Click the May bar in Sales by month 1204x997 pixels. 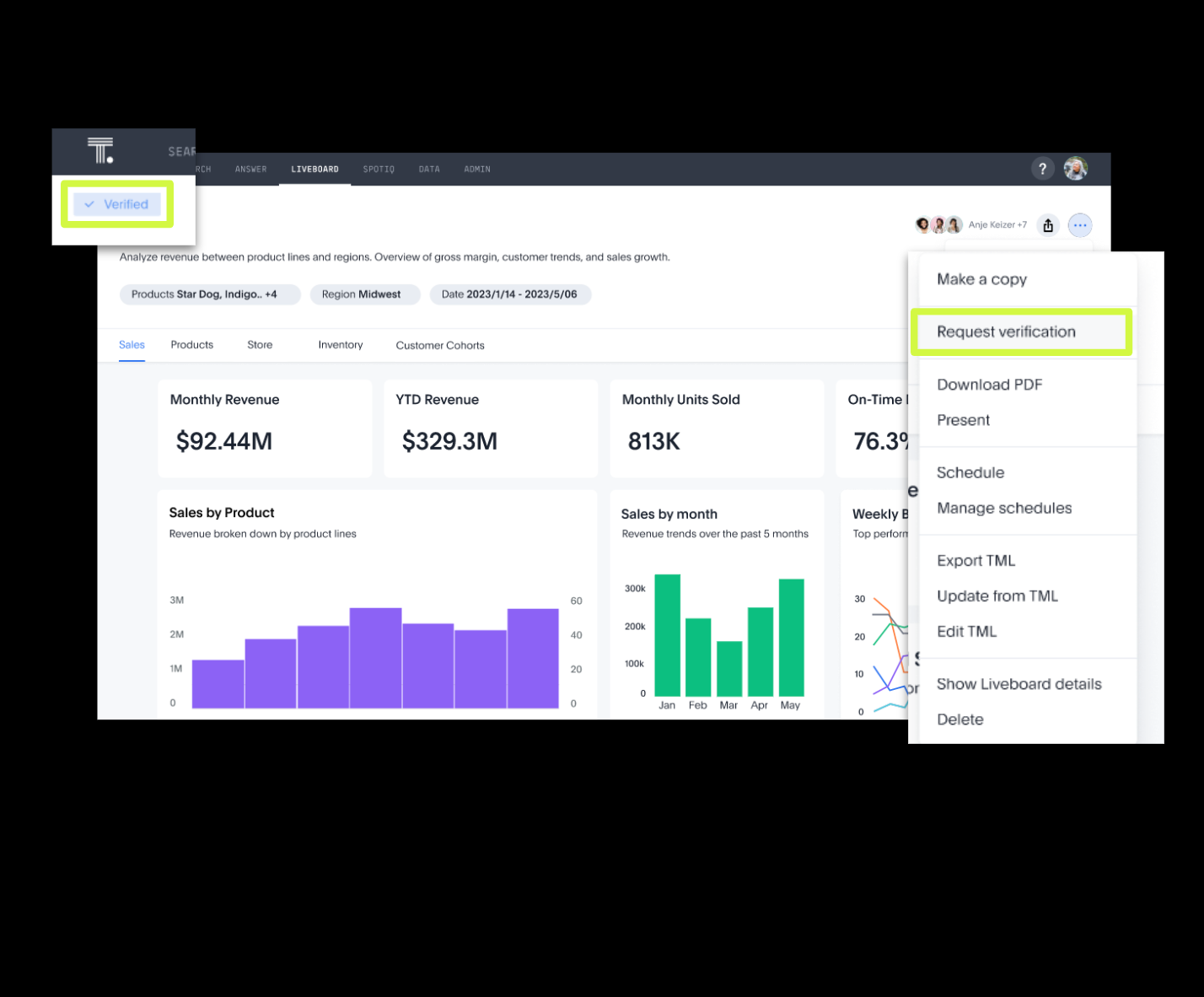coord(791,638)
